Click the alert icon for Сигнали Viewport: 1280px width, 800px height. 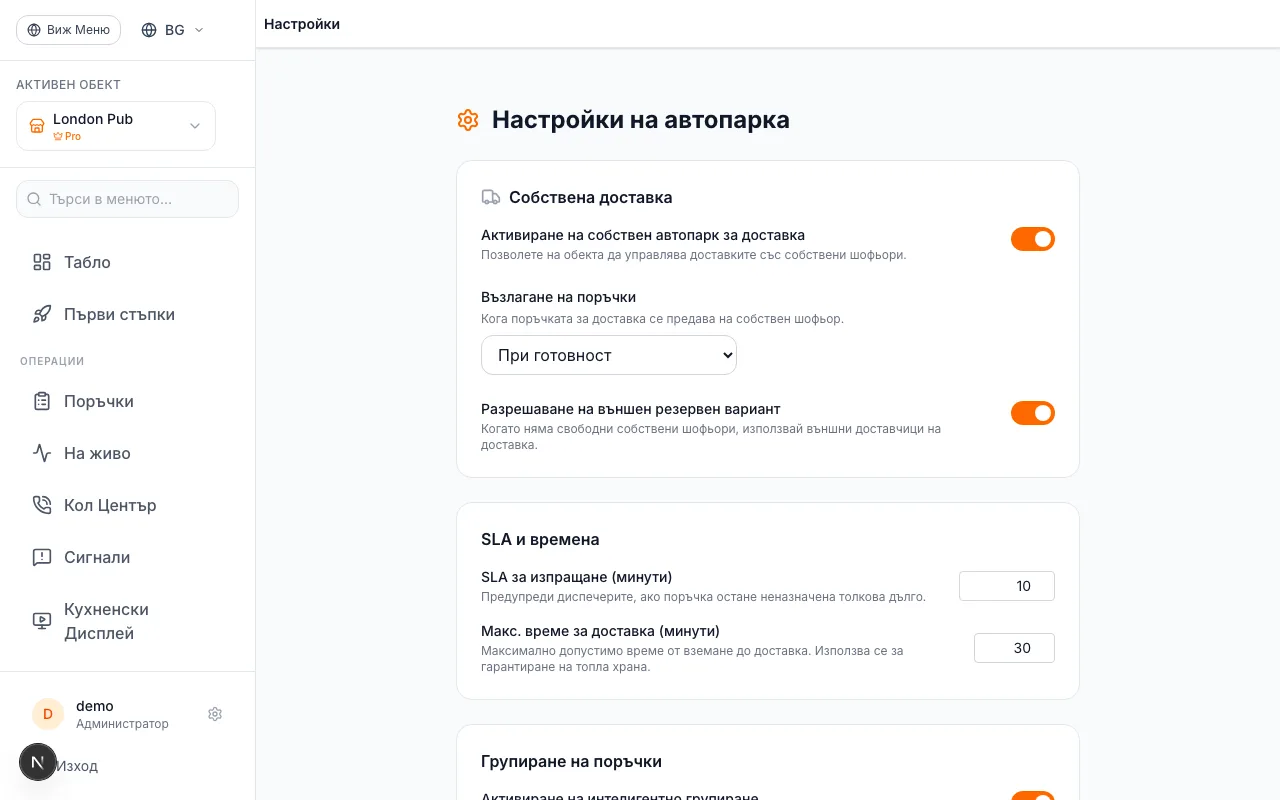[x=42, y=557]
